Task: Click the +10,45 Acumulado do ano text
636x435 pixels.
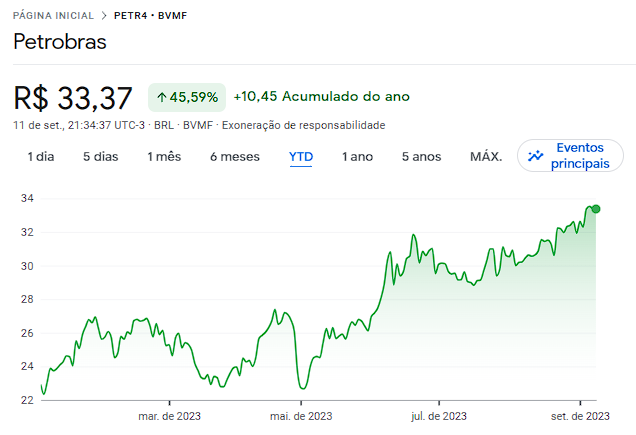Action: coord(321,97)
